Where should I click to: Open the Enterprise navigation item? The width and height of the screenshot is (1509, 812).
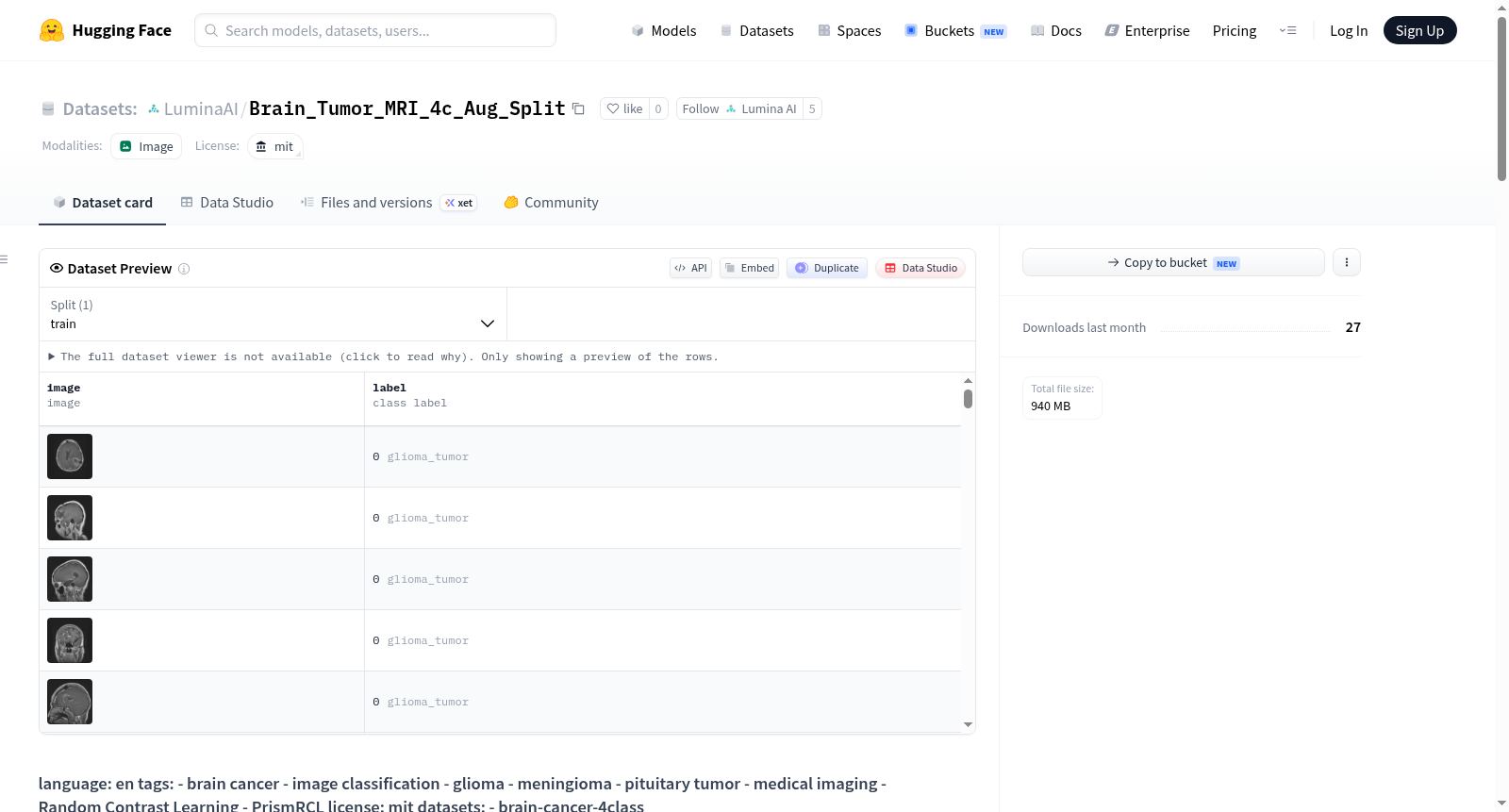click(1147, 30)
